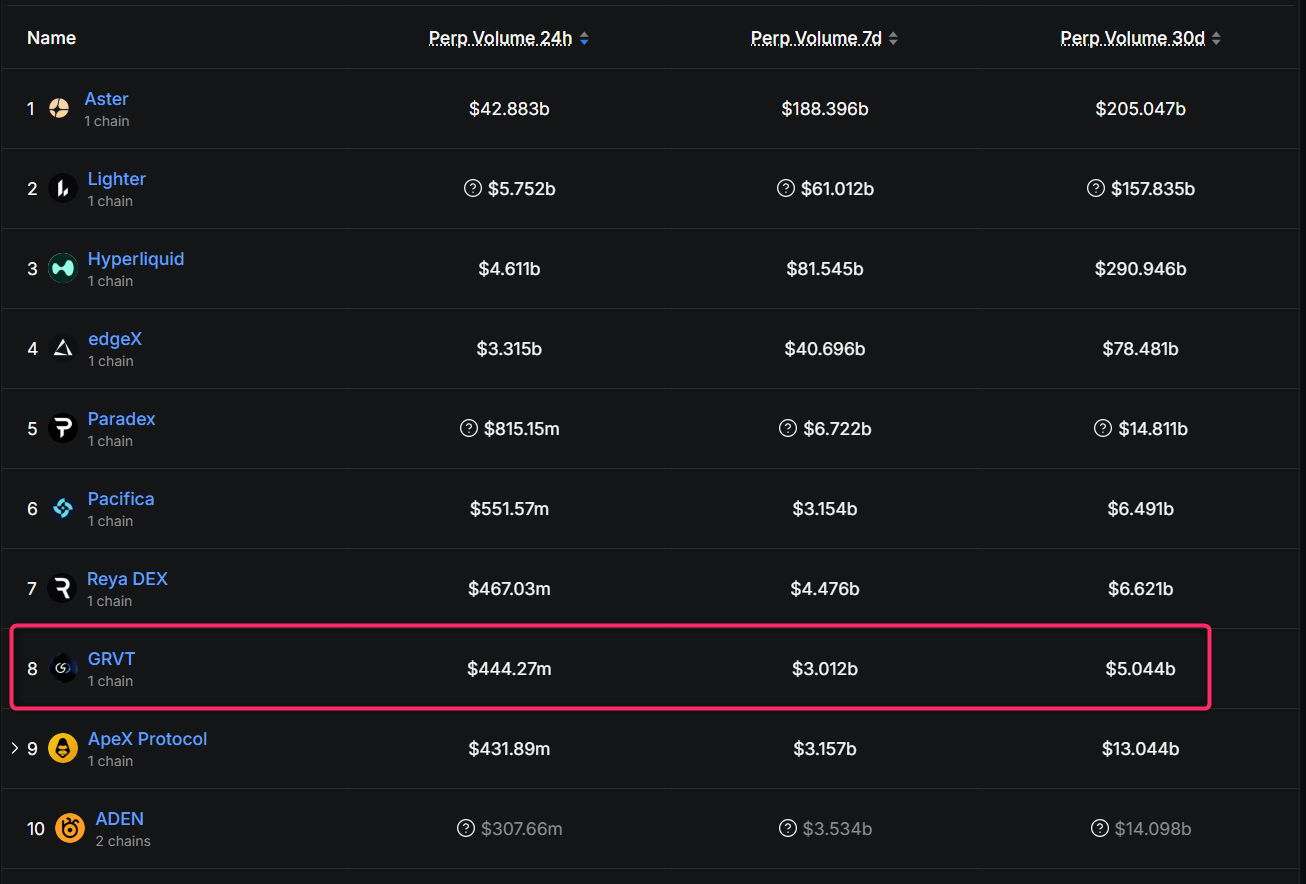The height and width of the screenshot is (884, 1306).
Task: Open the ApeX Protocol name link
Action: coord(147,739)
